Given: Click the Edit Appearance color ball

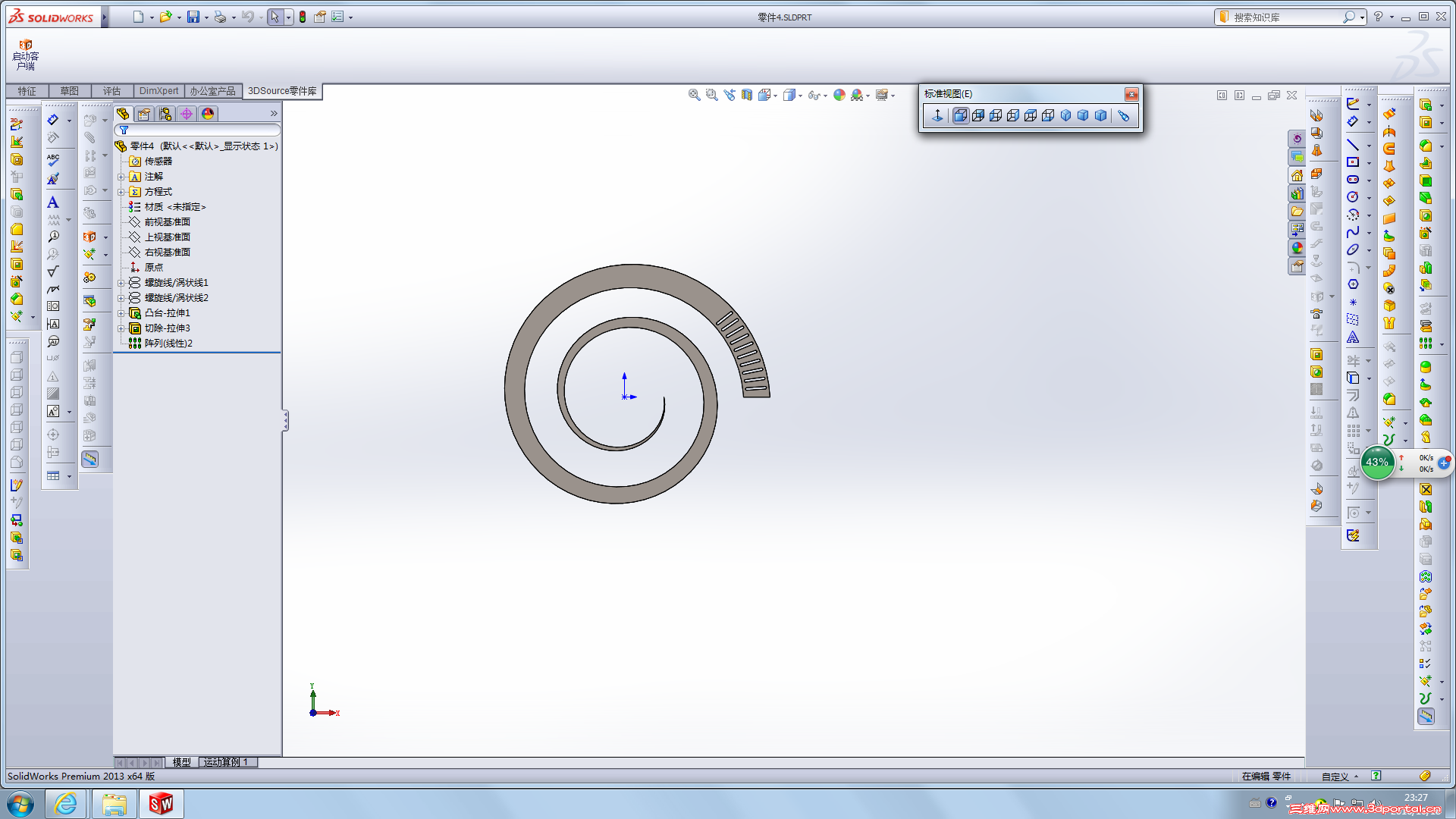Looking at the screenshot, I should point(839,95).
